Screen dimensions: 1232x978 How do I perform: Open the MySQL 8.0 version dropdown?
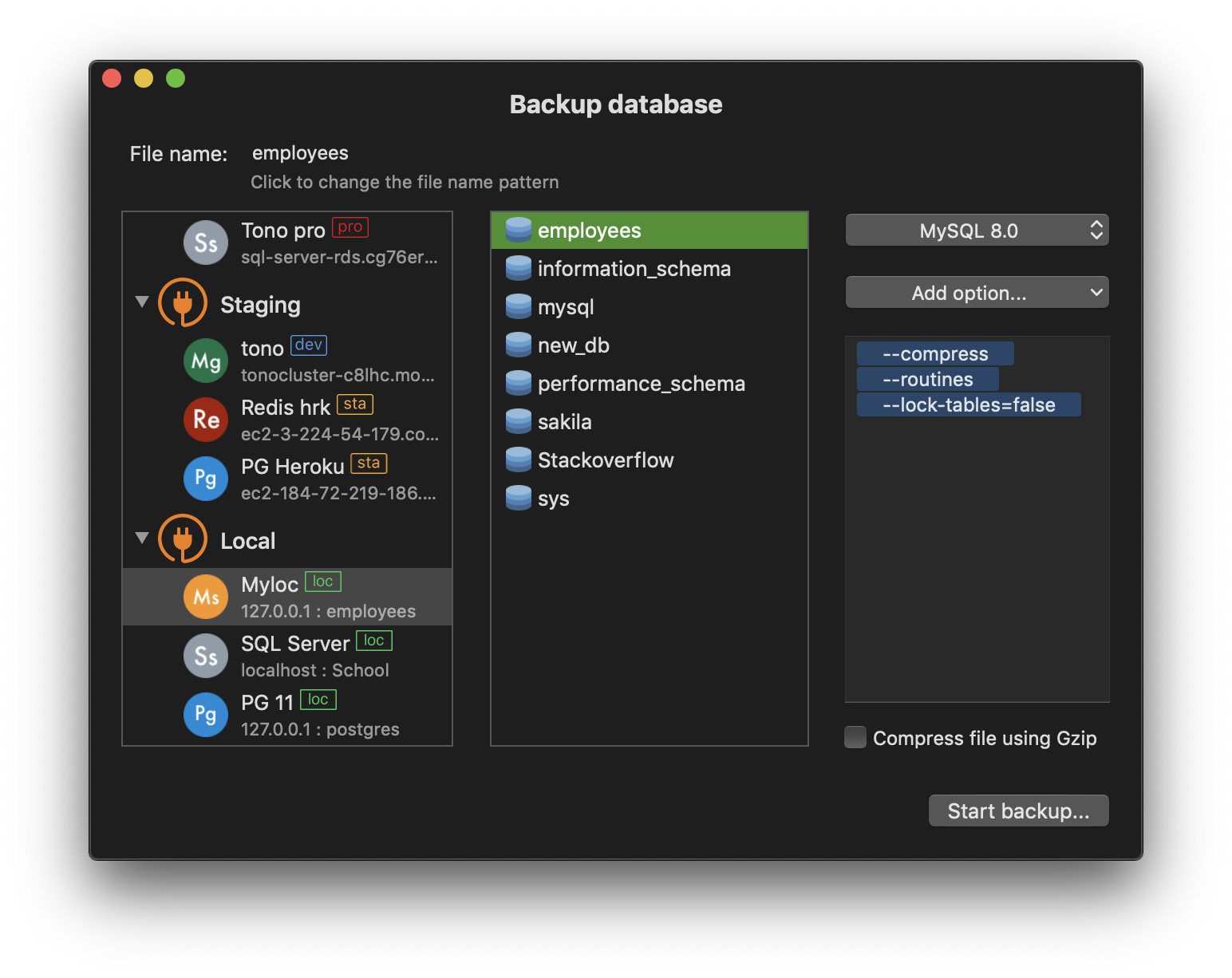click(977, 231)
